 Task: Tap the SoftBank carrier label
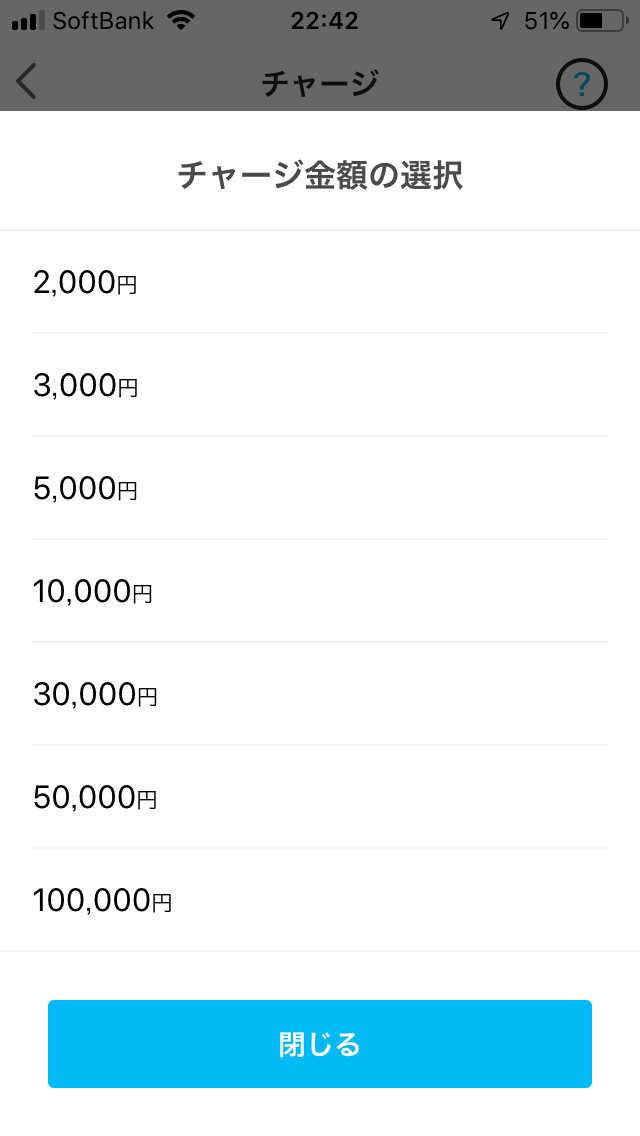(103, 20)
